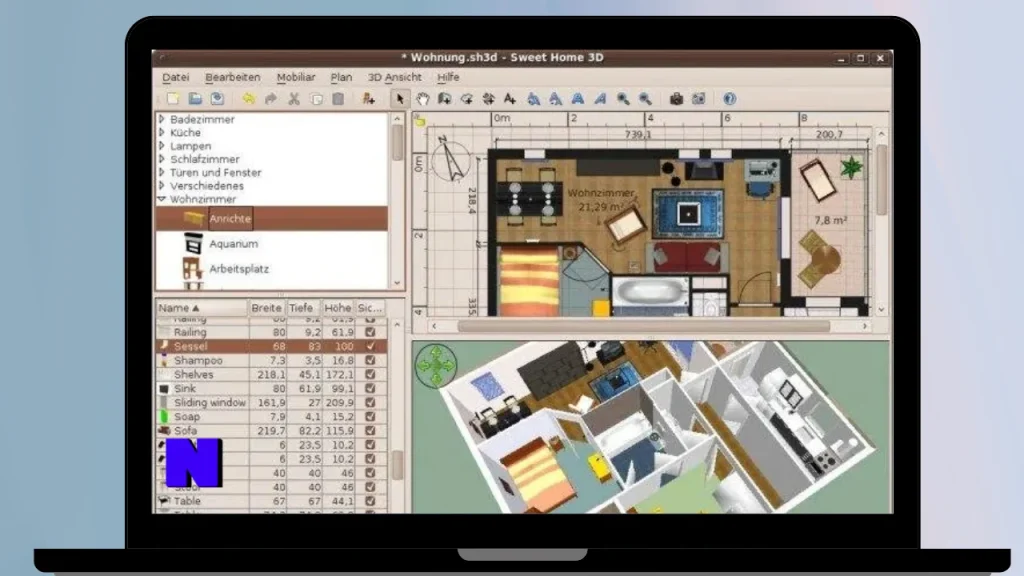Screen dimensions: 1024x576
Task: Click the furniture list vertical scrollbar thumb
Action: (397, 466)
